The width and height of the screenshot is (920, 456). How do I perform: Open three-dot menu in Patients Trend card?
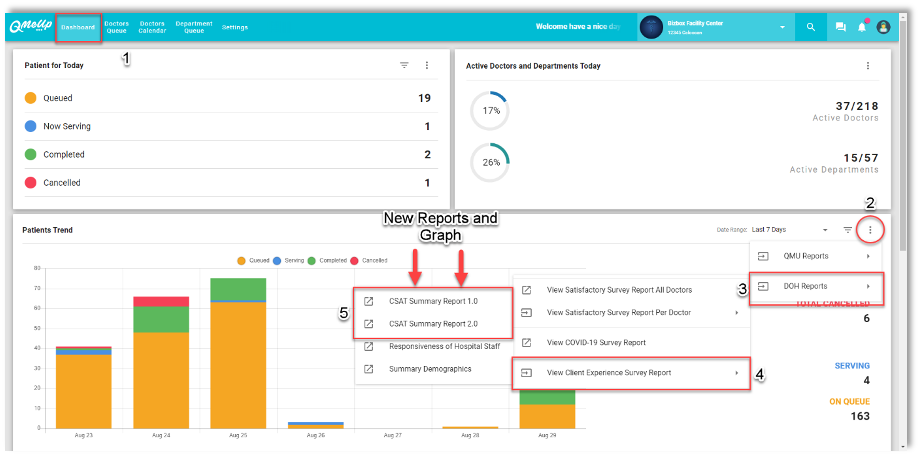coord(870,230)
